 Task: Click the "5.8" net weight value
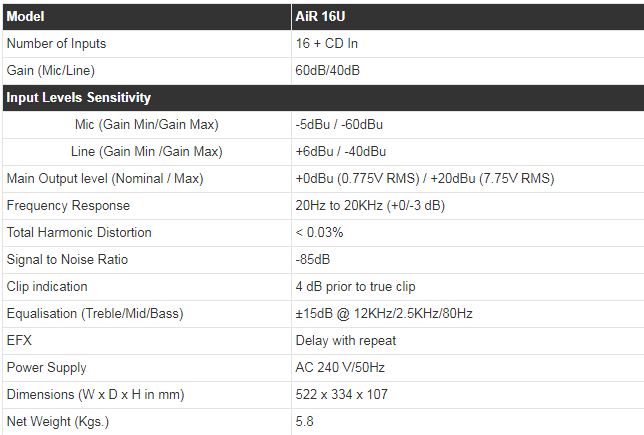click(x=305, y=422)
